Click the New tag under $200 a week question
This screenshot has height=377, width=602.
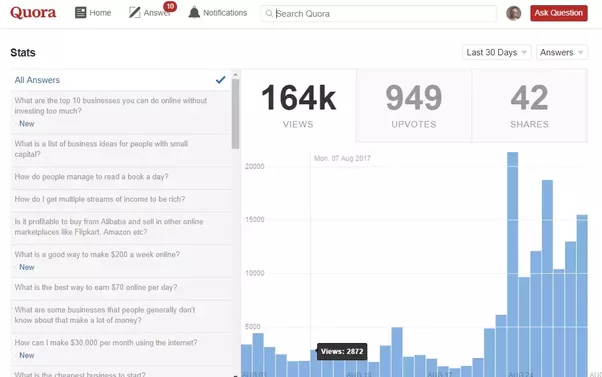(x=26, y=267)
